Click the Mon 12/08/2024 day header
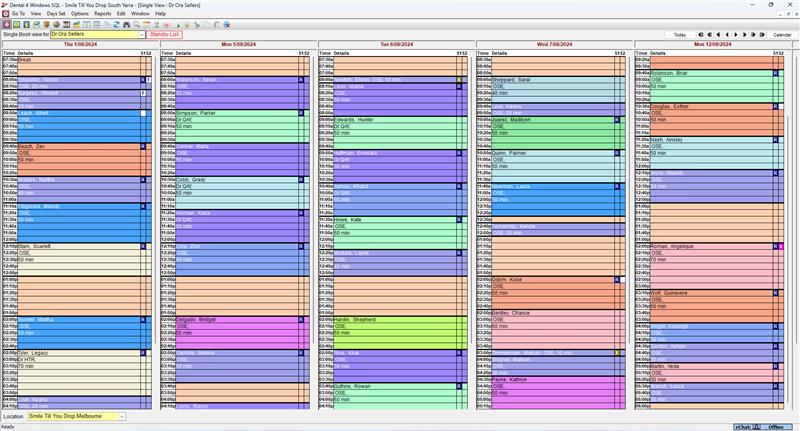Image resolution: width=800 pixels, height=431 pixels. (713, 44)
